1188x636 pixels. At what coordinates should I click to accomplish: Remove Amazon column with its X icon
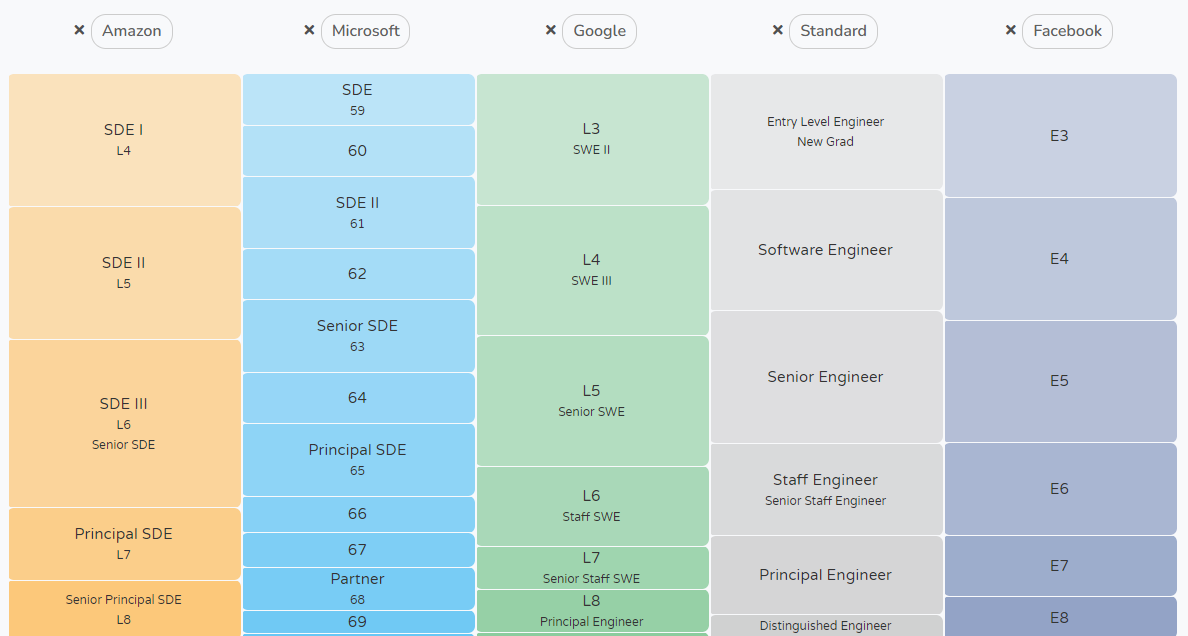pyautogui.click(x=79, y=31)
